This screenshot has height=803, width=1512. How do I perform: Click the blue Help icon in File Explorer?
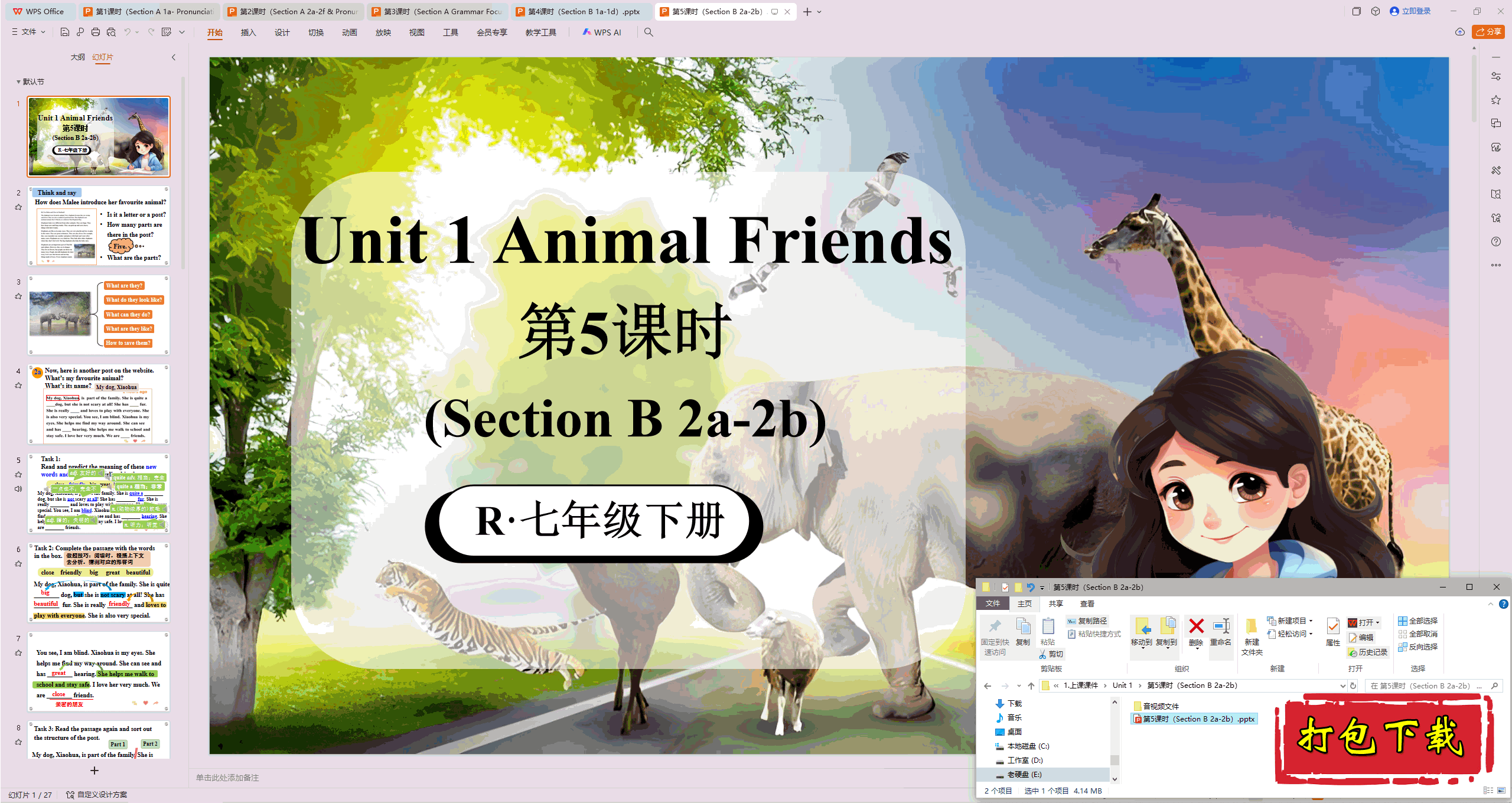click(x=1504, y=604)
